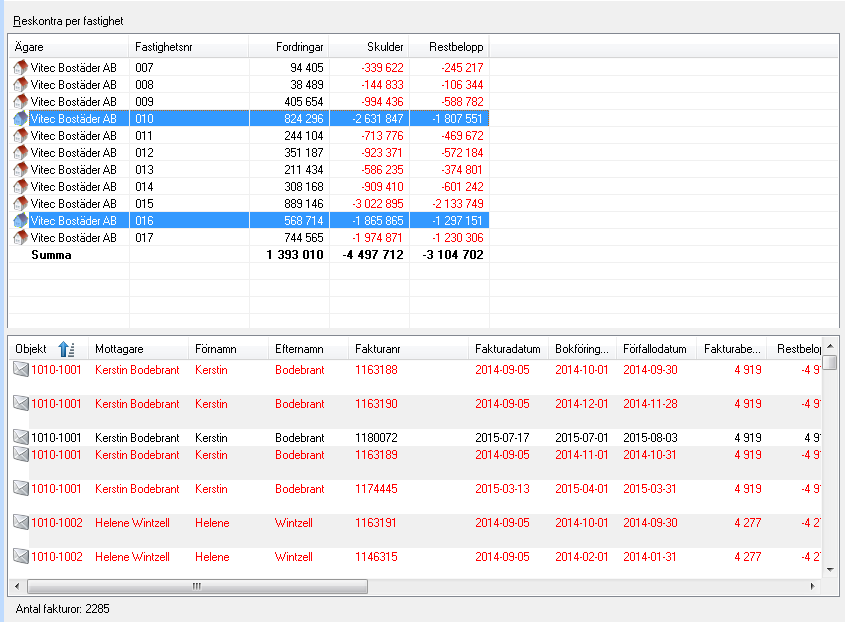Click the house icon for property 014
The width and height of the screenshot is (845, 622).
20,186
